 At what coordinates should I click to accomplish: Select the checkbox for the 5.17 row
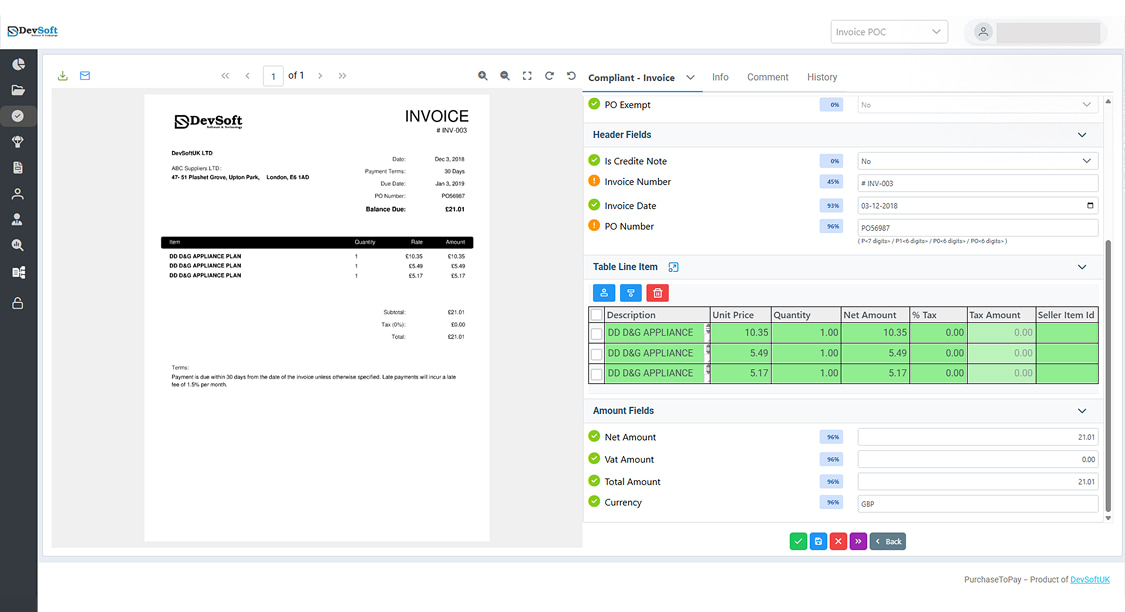pyautogui.click(x=597, y=374)
